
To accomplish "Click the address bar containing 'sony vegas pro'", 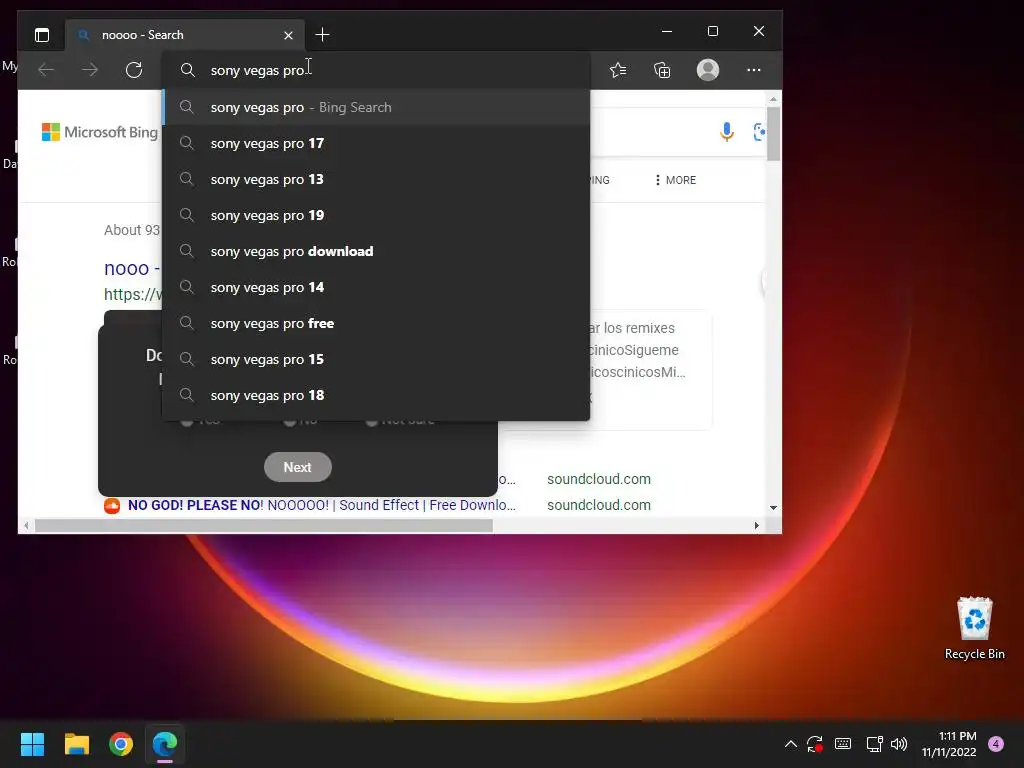I will (376, 71).
